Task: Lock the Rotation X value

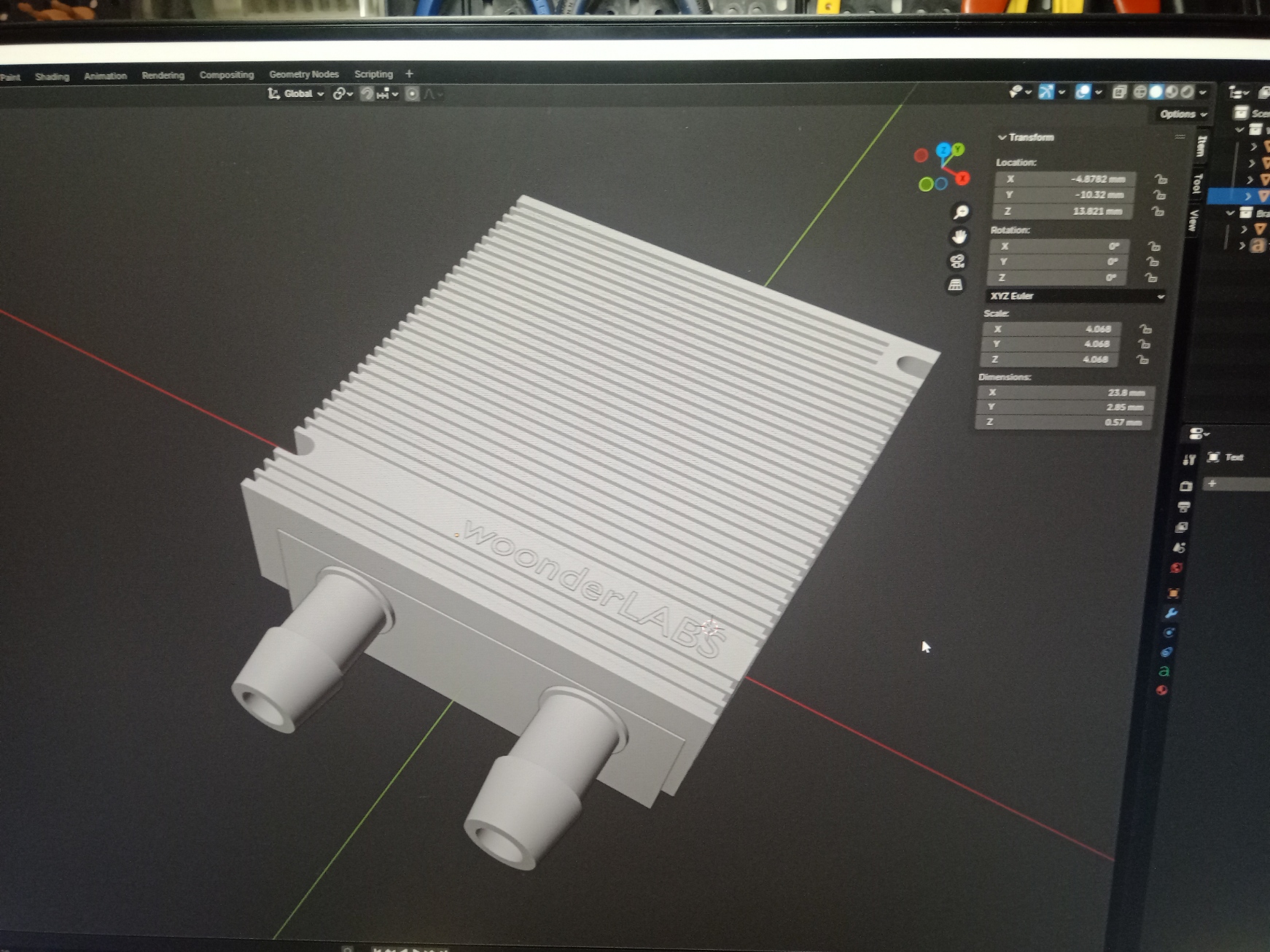Action: [1153, 246]
